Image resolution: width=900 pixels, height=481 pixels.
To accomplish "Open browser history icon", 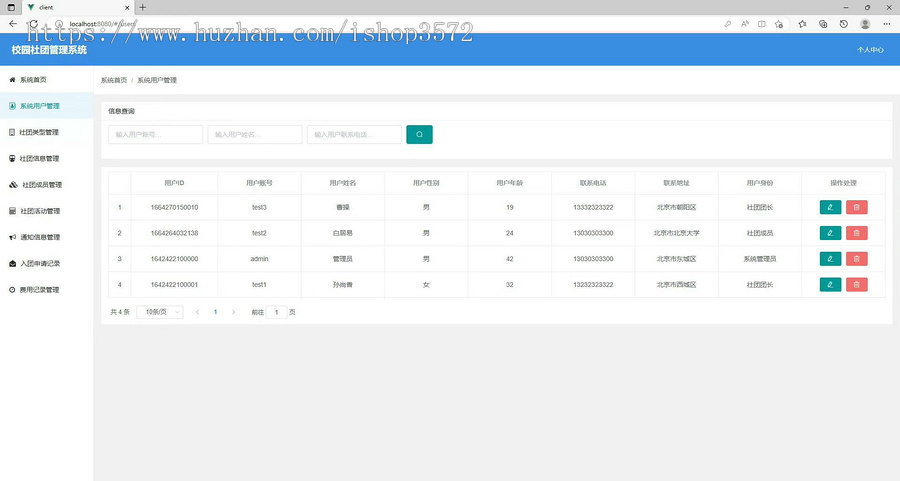I will [x=843, y=24].
